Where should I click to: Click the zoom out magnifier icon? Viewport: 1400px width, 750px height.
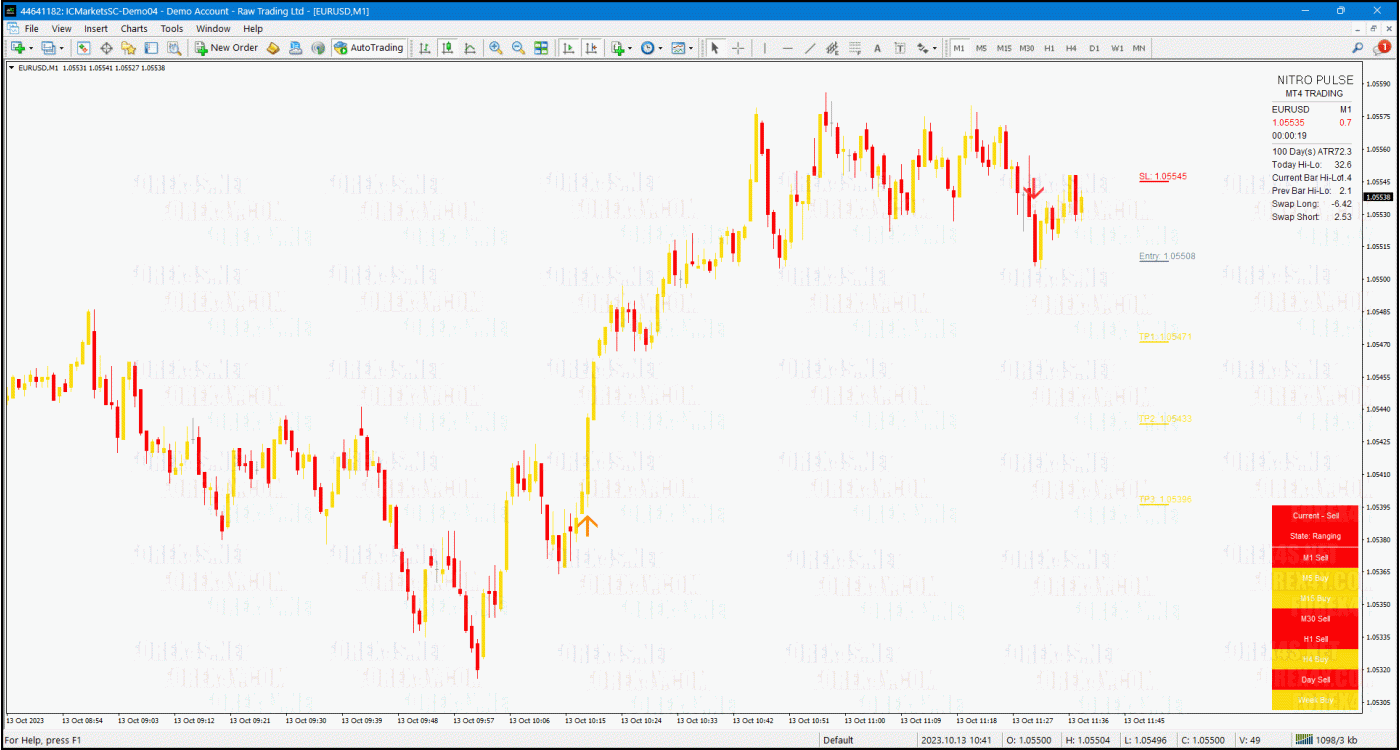coord(518,48)
